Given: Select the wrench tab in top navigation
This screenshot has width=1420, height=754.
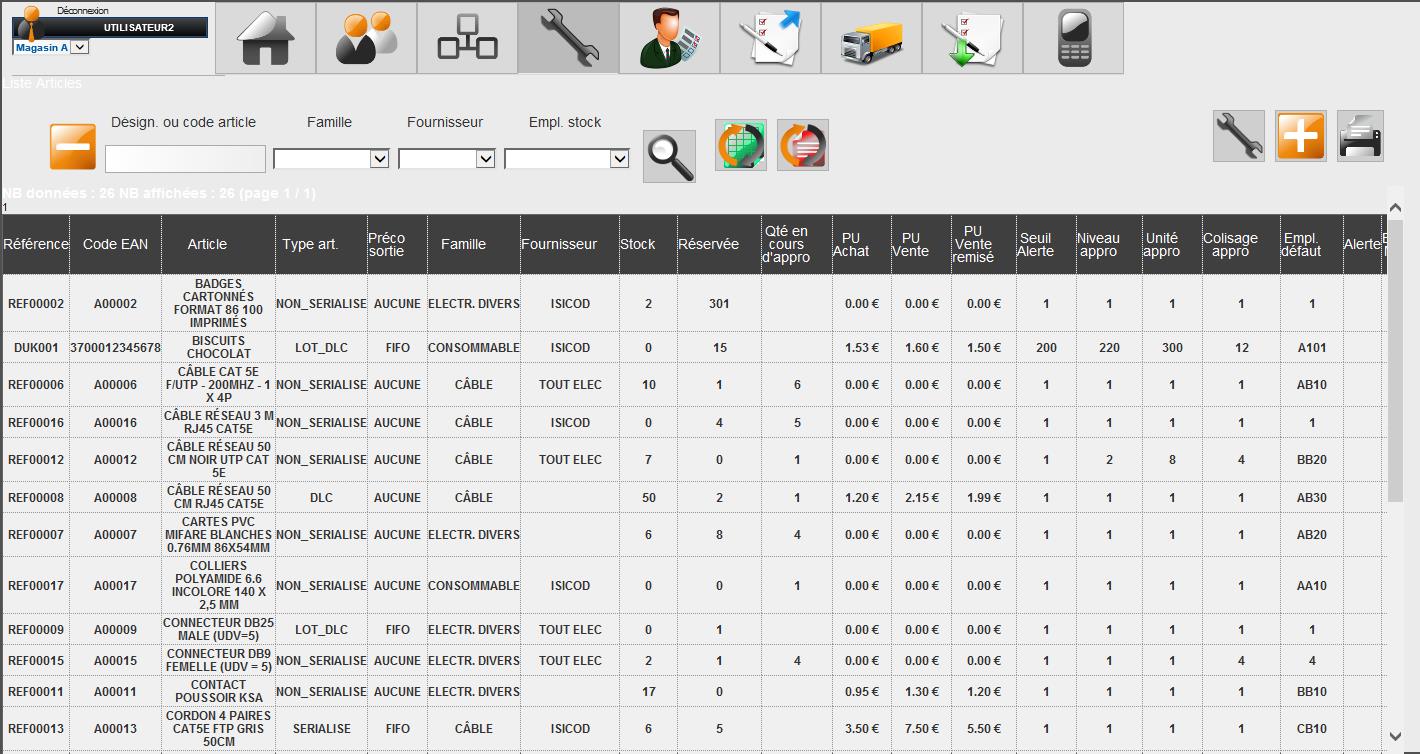Looking at the screenshot, I should [x=568, y=38].
